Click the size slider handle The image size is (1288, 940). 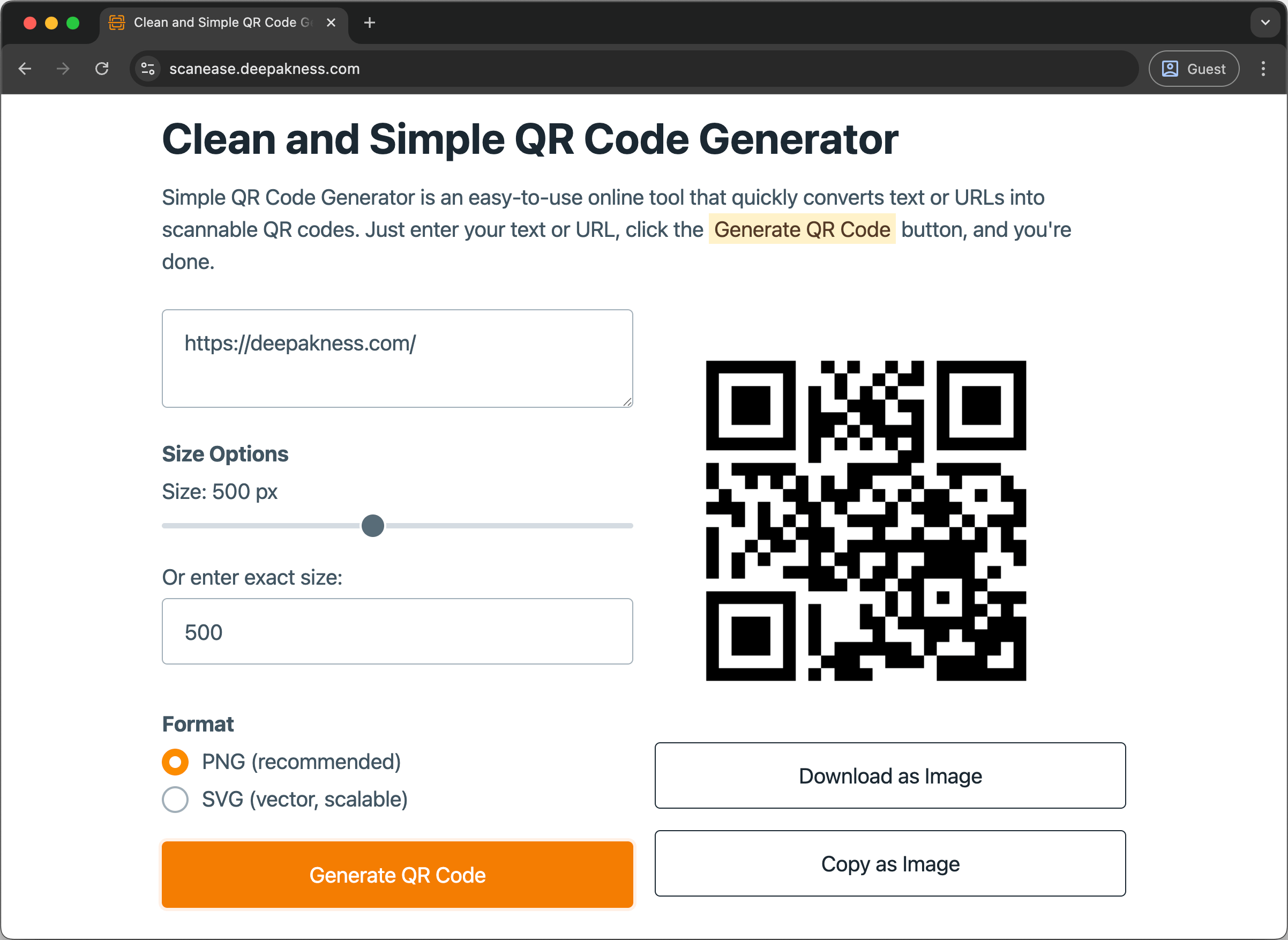pyautogui.click(x=373, y=525)
